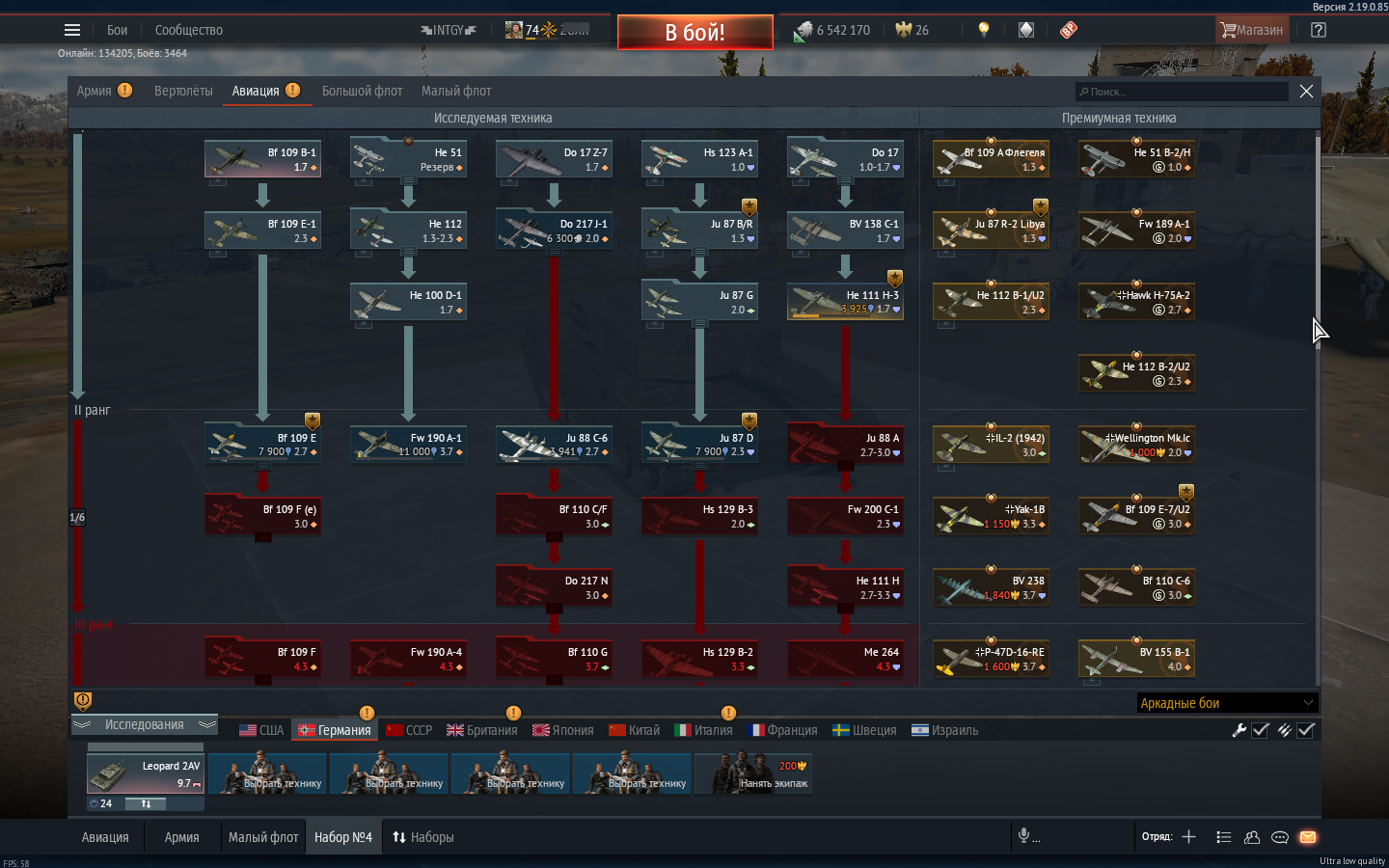Screen dimensions: 1389x868
Task: Select the США nation tab
Action: [261, 730]
